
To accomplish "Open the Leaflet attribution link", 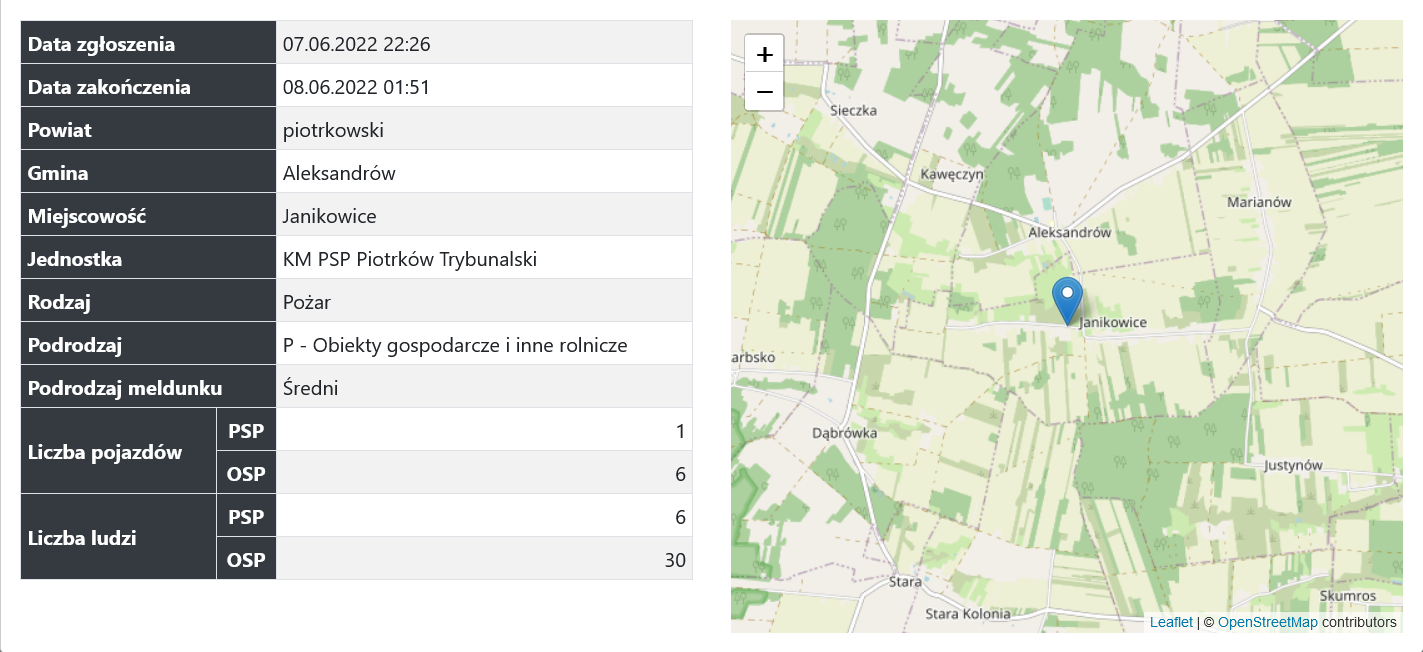I will point(1170,622).
